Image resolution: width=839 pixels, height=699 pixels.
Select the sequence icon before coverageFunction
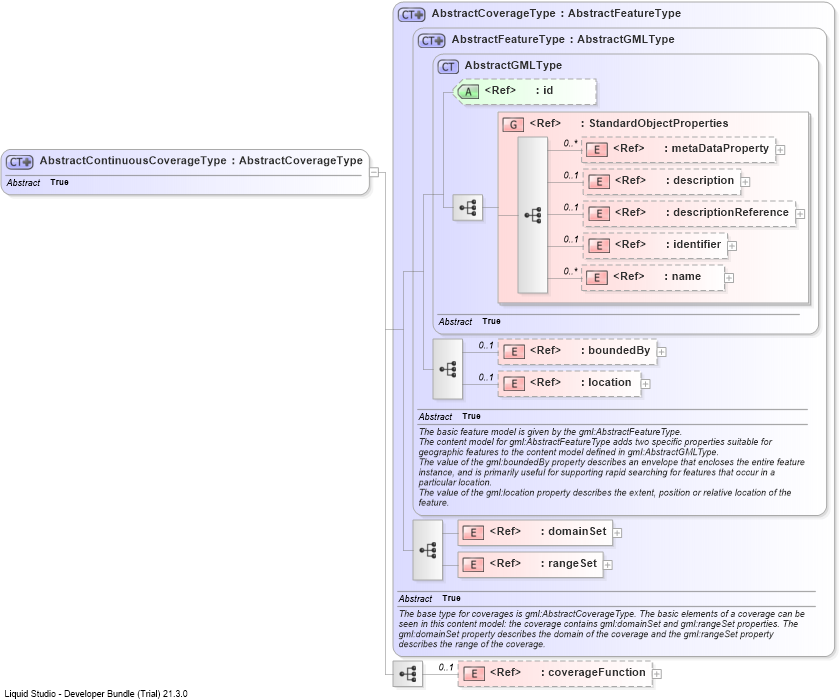click(408, 674)
